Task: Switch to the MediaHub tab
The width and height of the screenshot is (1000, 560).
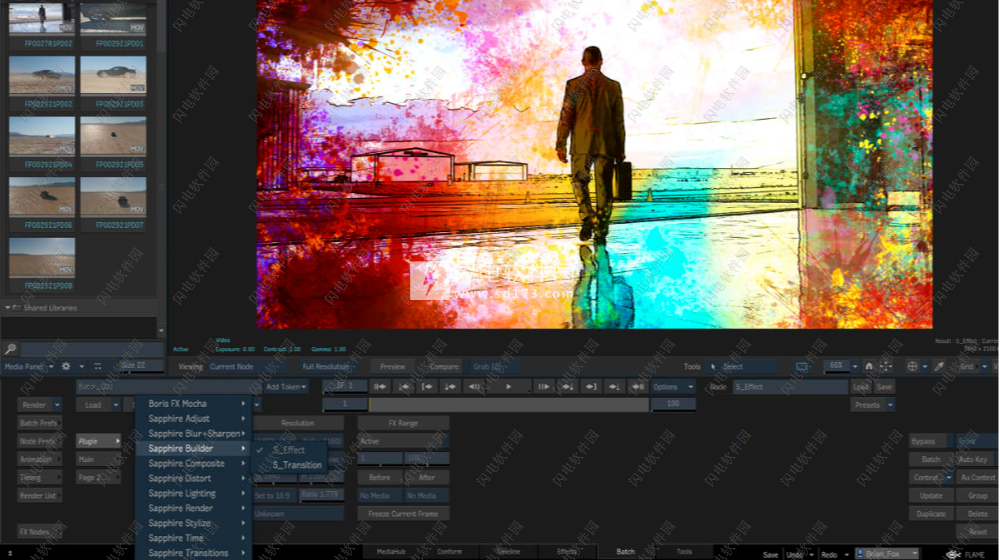Action: 391,552
